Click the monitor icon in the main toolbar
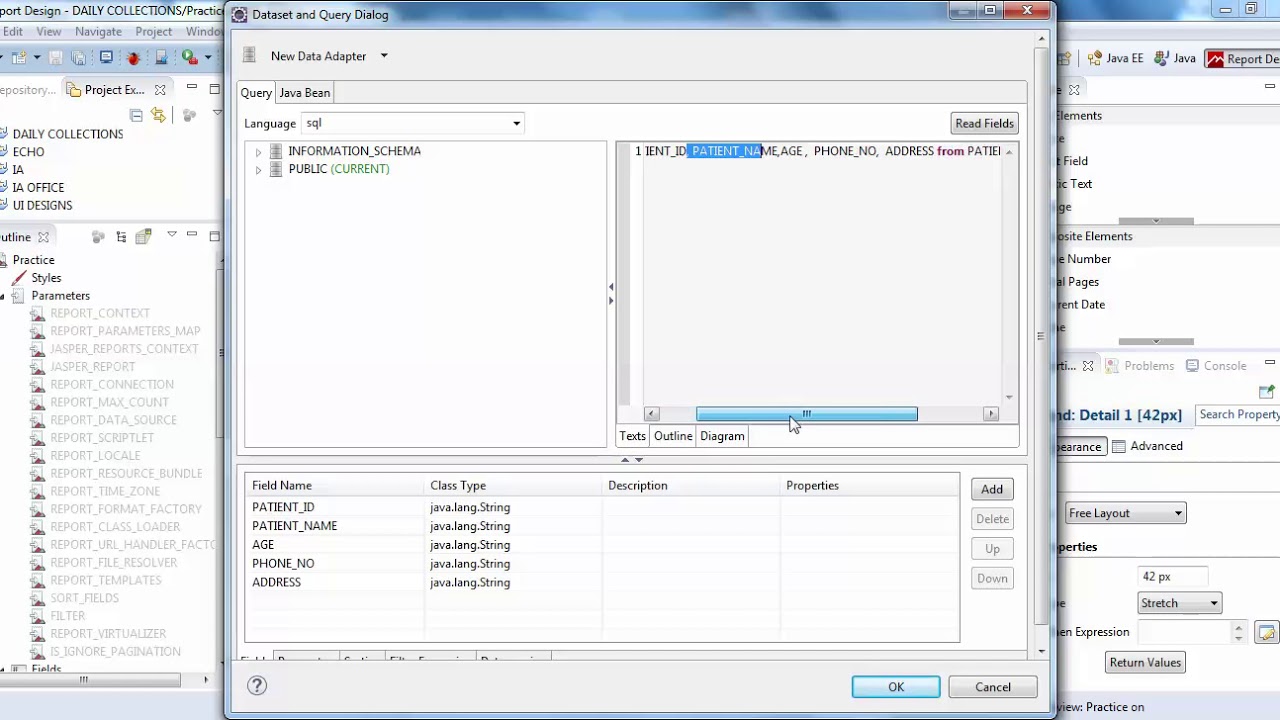1280x720 pixels. tap(106, 58)
